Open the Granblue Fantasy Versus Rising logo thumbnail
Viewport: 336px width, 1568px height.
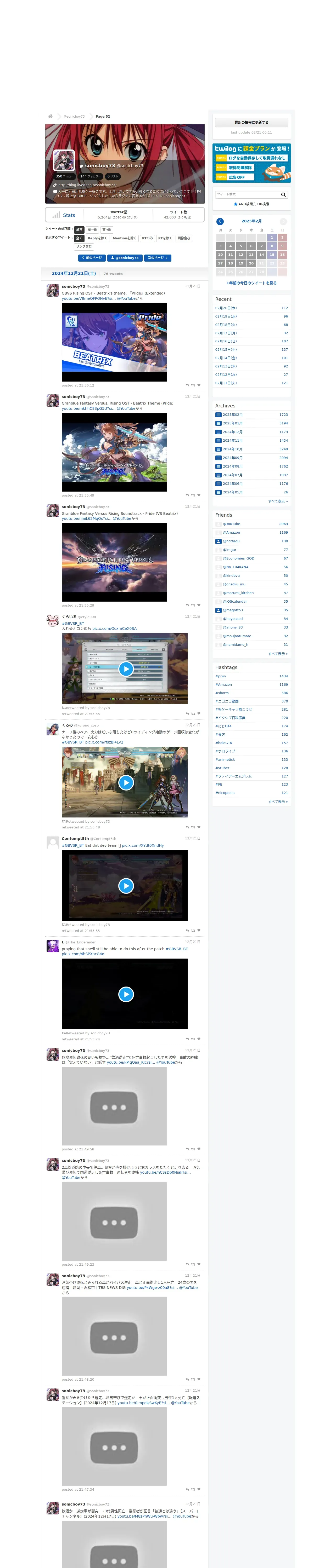114,562
